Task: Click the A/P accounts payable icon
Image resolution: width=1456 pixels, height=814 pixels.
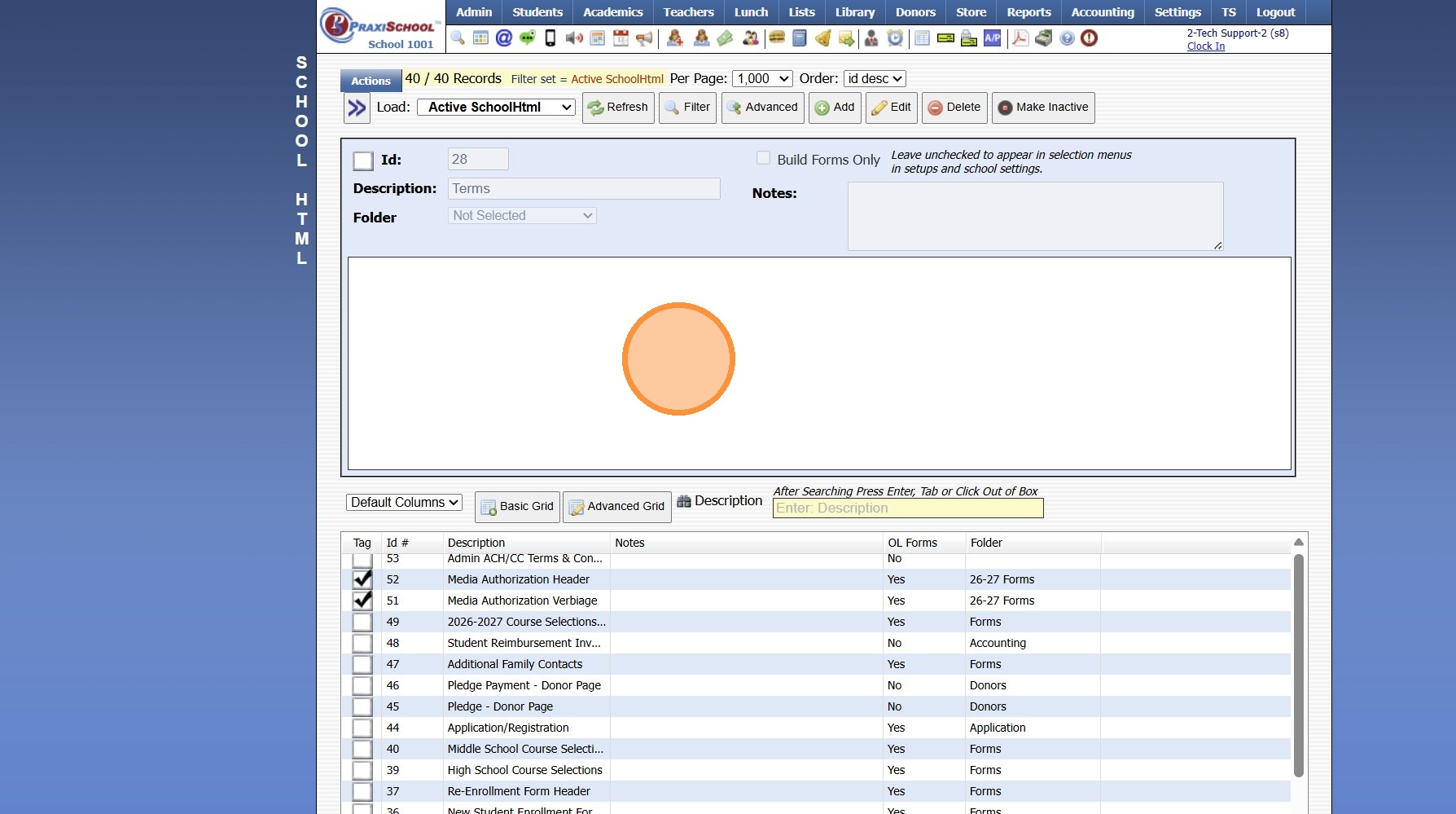Action: coord(992,38)
